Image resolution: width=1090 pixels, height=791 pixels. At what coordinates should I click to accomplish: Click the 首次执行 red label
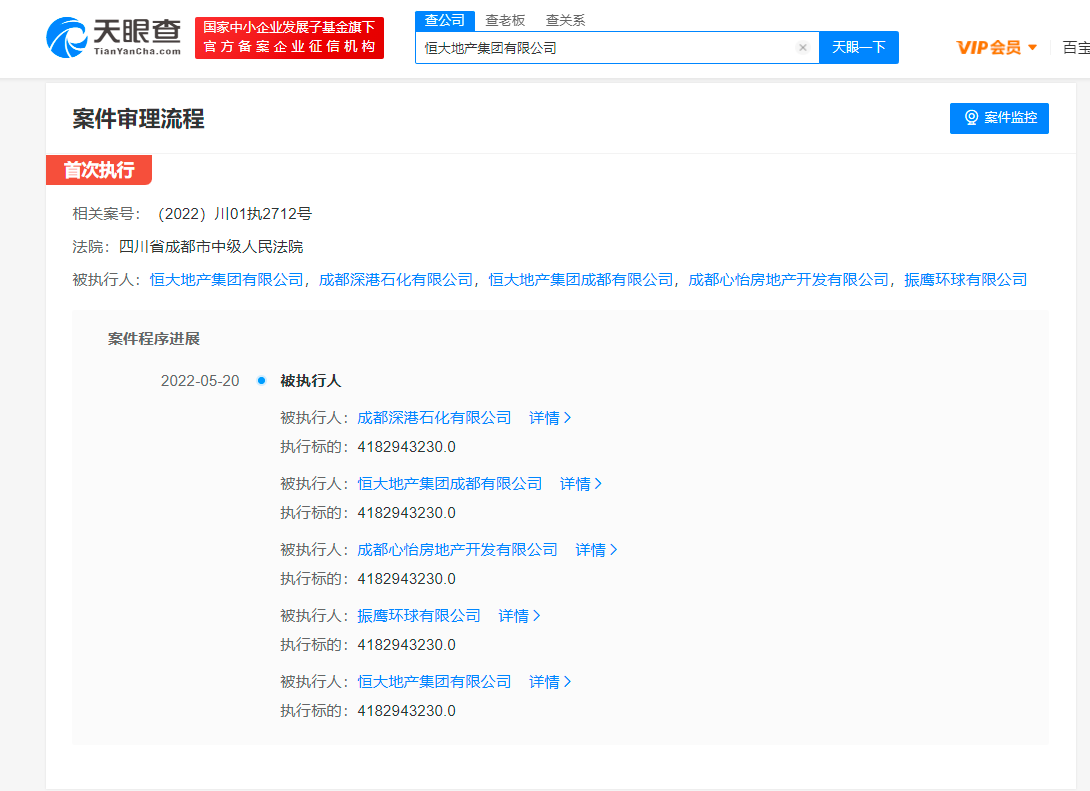click(x=99, y=170)
